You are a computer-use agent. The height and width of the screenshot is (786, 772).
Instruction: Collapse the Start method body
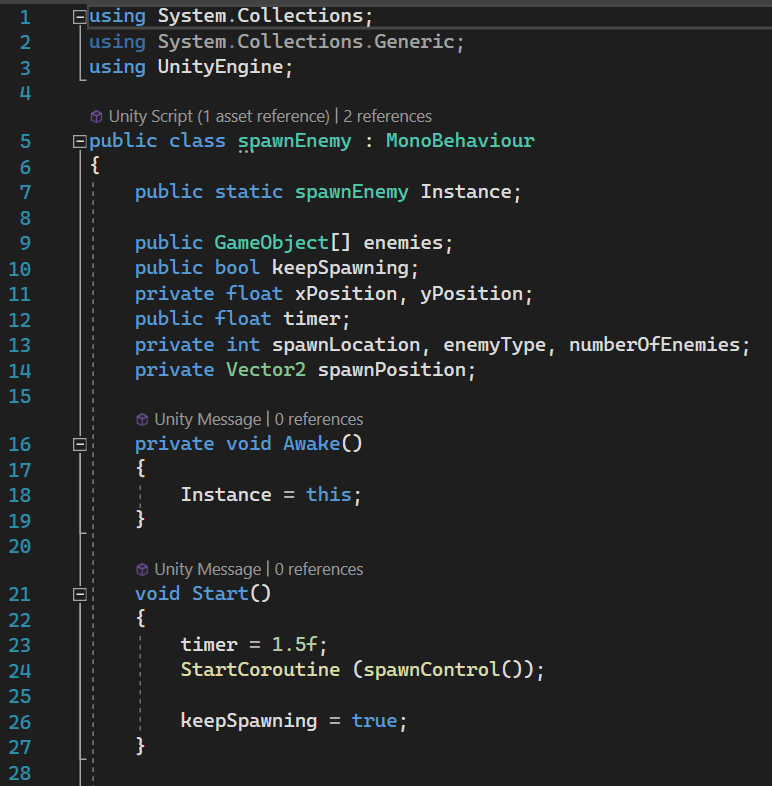[80, 595]
